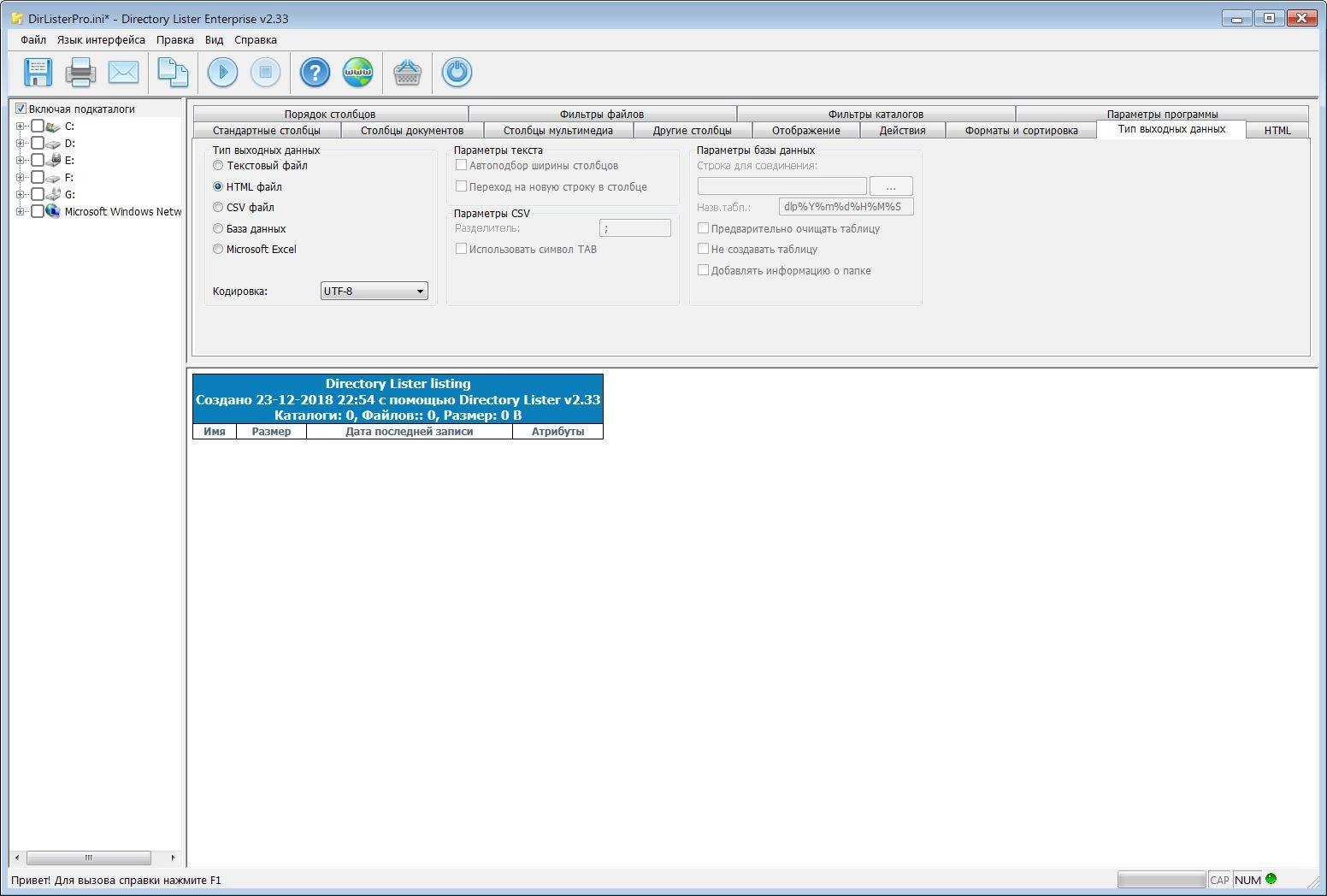Check the G: drive checkbox

tap(38, 194)
